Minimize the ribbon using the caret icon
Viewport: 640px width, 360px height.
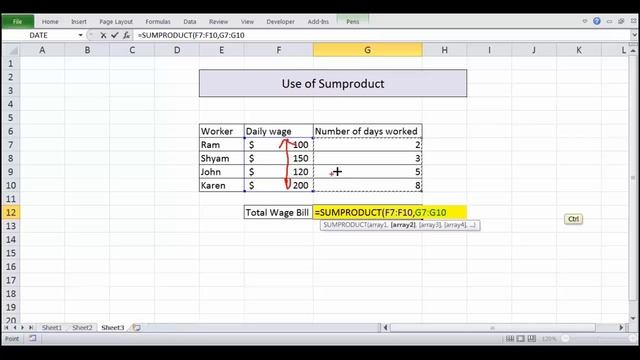pos(584,21)
